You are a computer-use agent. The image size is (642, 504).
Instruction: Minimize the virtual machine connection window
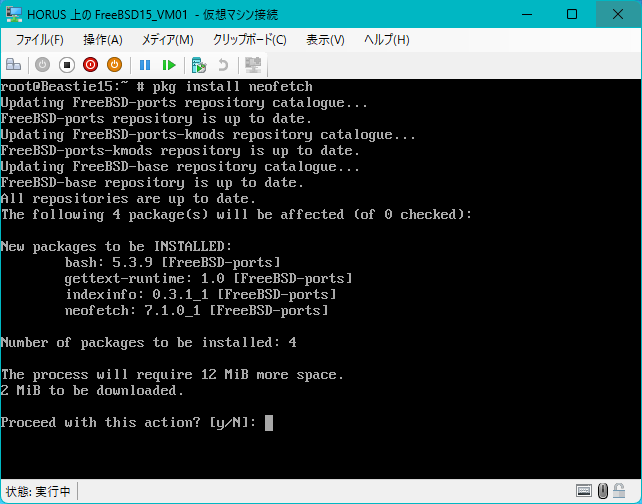coord(527,14)
